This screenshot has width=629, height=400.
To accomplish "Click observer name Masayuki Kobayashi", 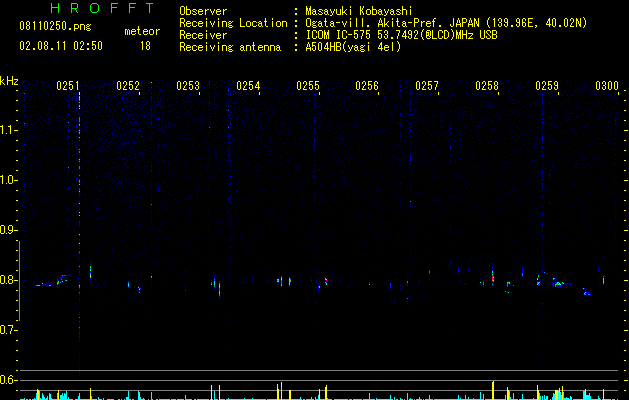I will [359, 11].
